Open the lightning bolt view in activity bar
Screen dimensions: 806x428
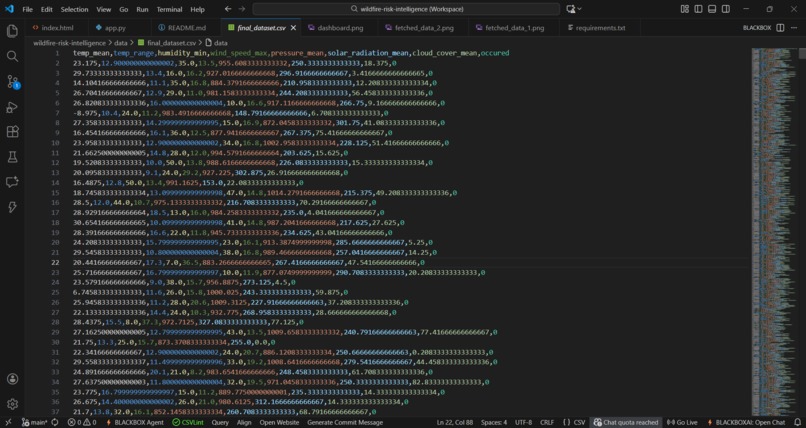(12, 207)
